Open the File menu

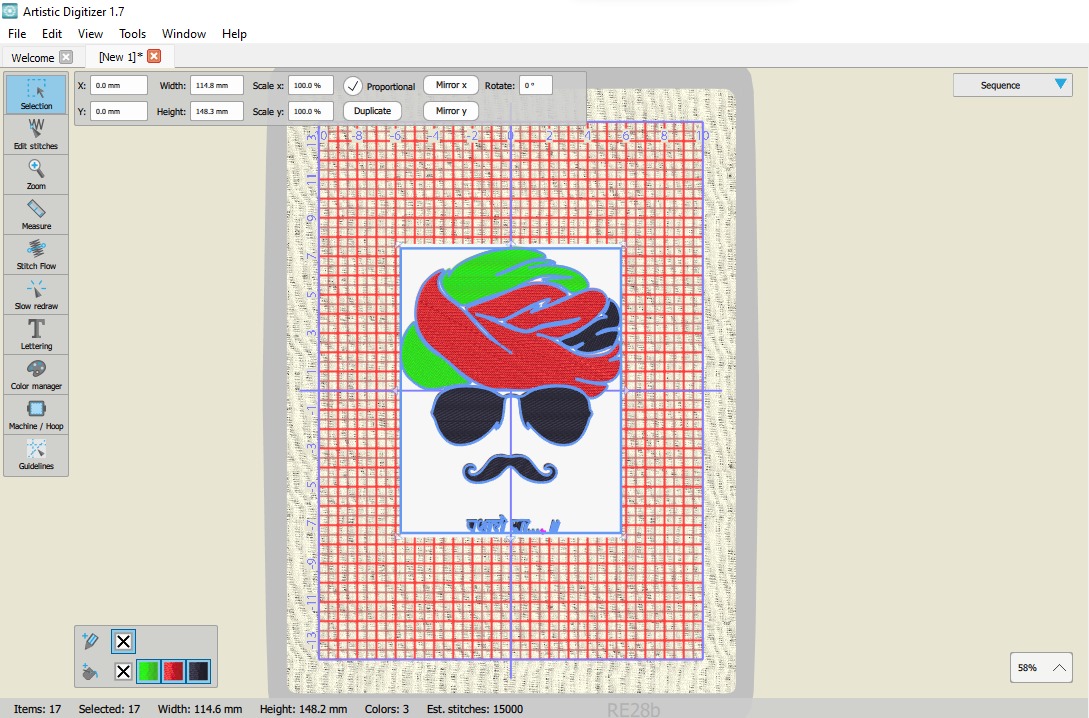tap(17, 33)
